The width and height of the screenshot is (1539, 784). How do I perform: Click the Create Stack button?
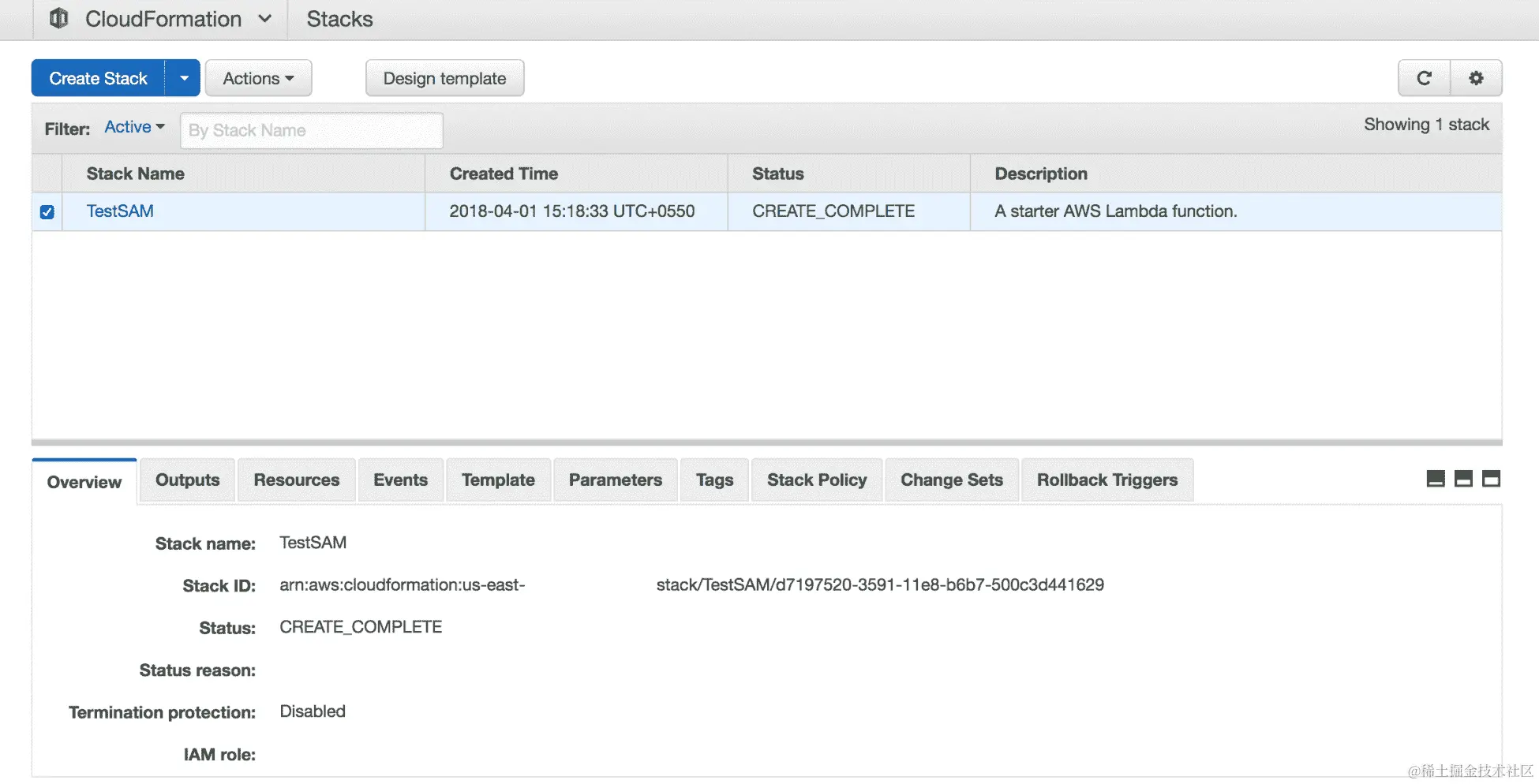coord(98,78)
